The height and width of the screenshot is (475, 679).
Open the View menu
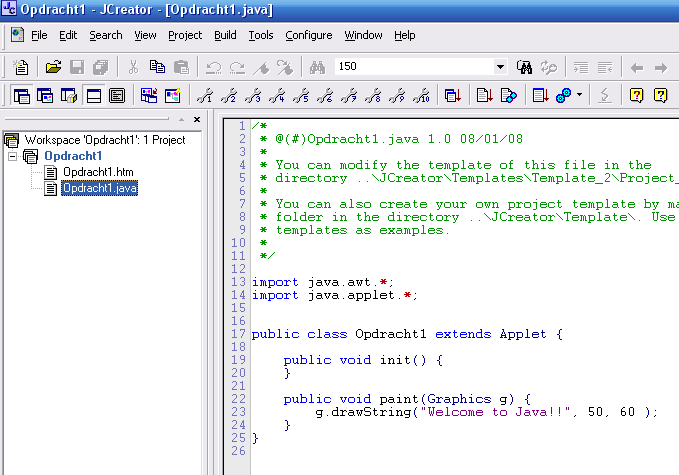[145, 35]
